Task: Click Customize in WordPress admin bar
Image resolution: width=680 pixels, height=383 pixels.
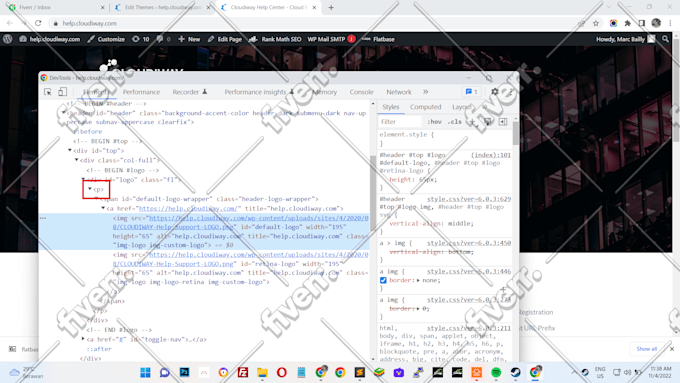Action: 106,39
